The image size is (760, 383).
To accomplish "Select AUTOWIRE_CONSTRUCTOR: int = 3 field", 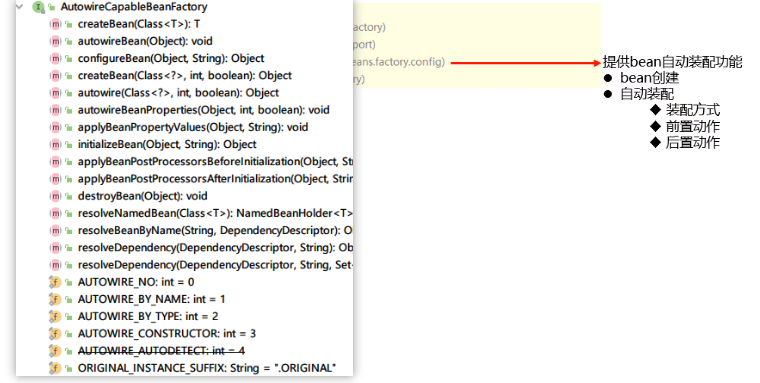I will pyautogui.click(x=167, y=334).
